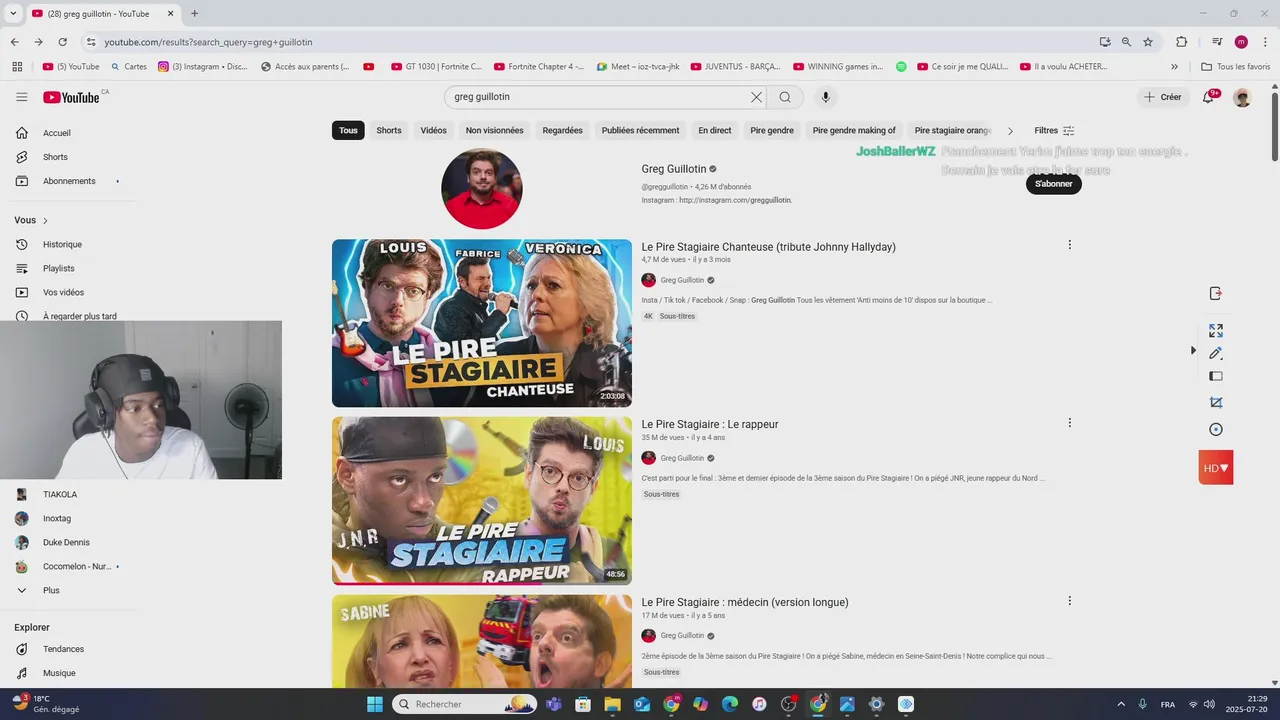Open options for Le Pire Stagiaire Chanteuse
This screenshot has width=1280, height=720.
[1069, 245]
